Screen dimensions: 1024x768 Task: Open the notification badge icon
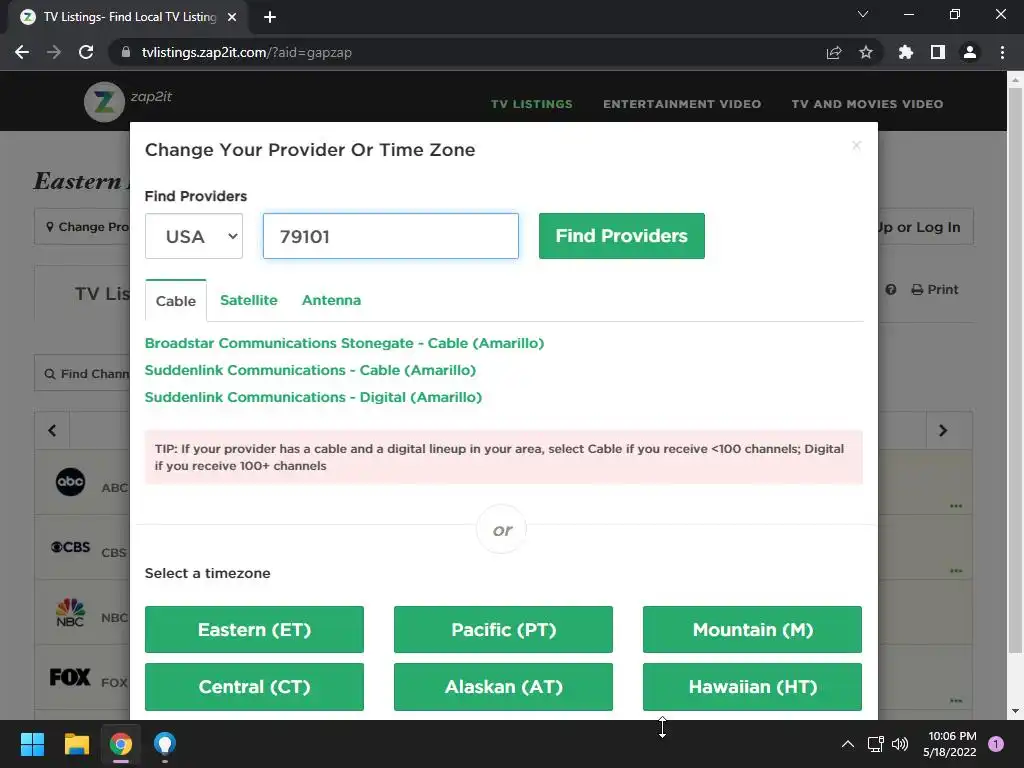click(996, 744)
